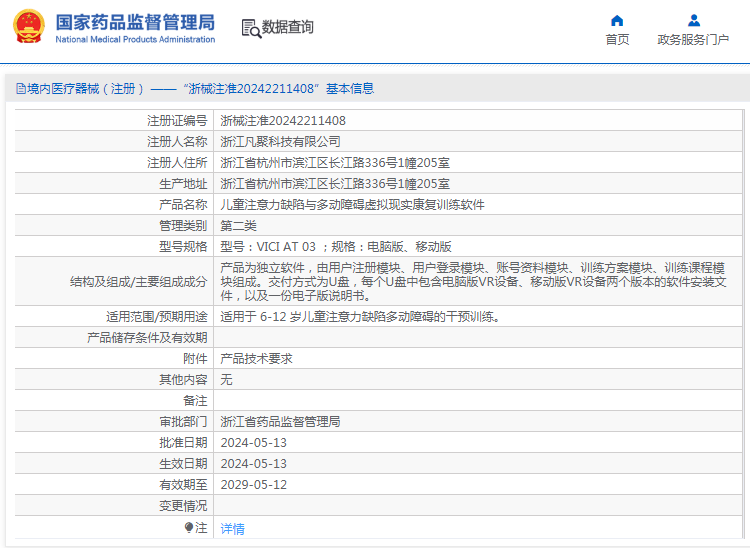Click the 批准日期 label
750x548 pixels.
tap(183, 443)
